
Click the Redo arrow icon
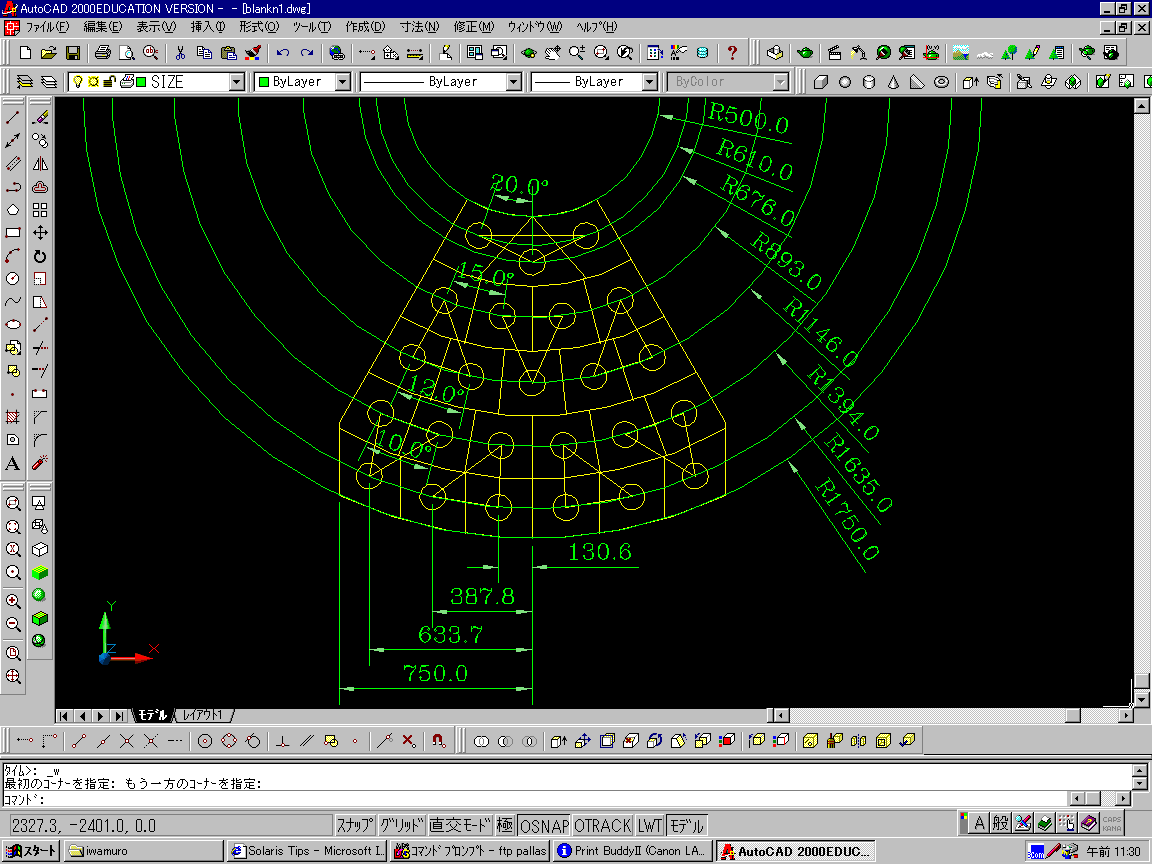click(x=307, y=53)
